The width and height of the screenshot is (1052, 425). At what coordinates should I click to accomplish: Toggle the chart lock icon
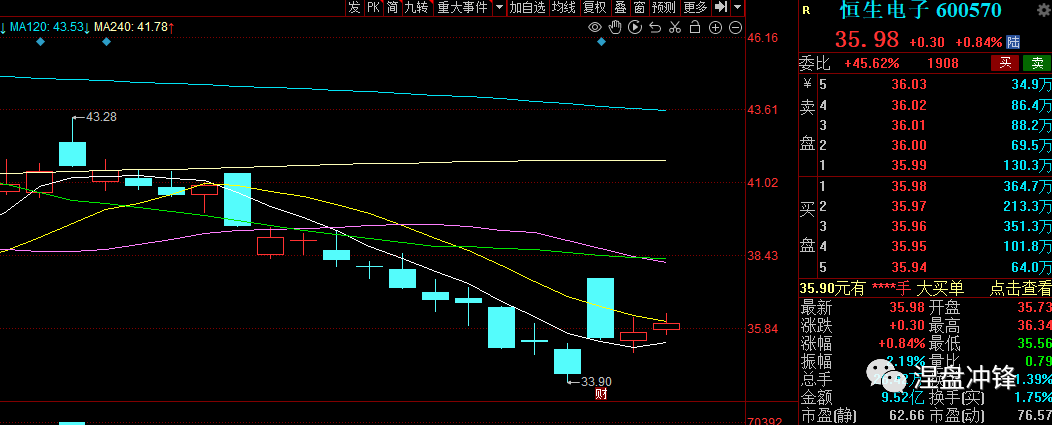point(695,27)
